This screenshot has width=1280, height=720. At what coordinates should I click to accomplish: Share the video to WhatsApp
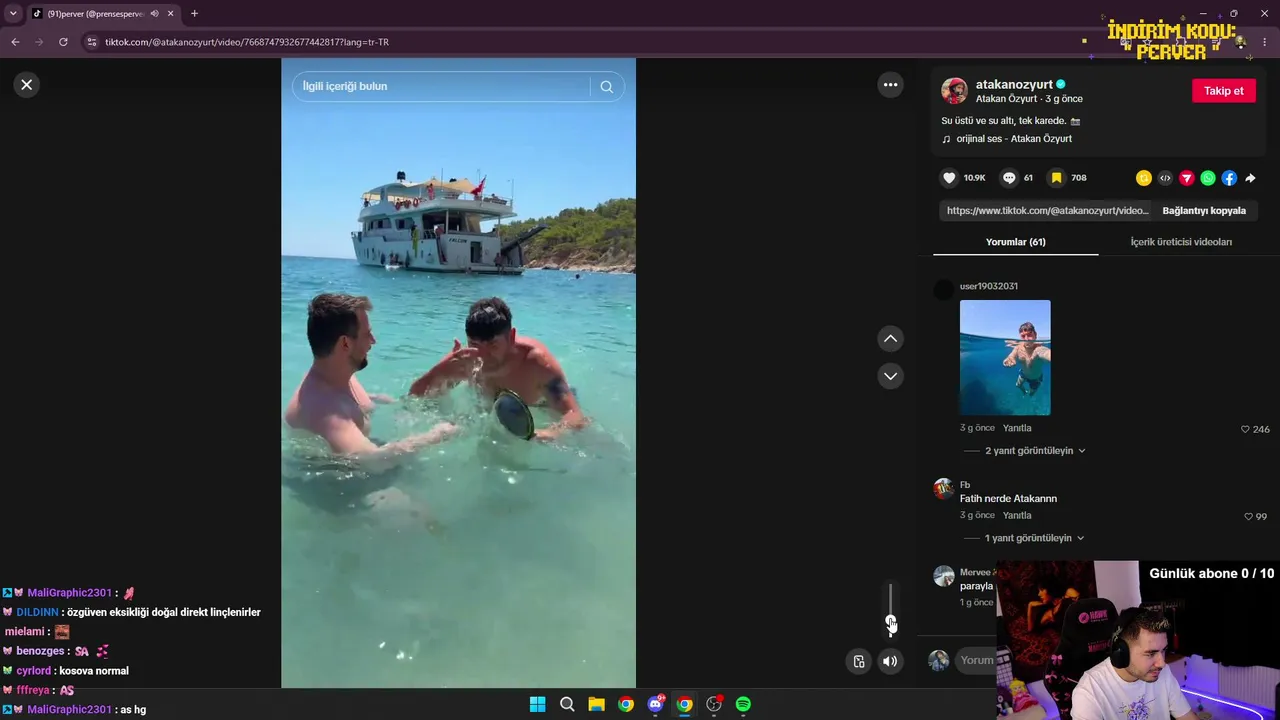click(x=1208, y=178)
